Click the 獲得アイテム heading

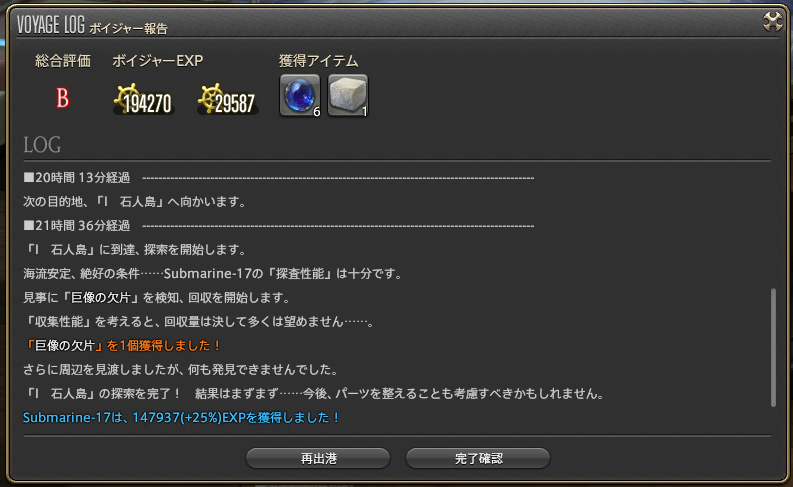(x=319, y=61)
